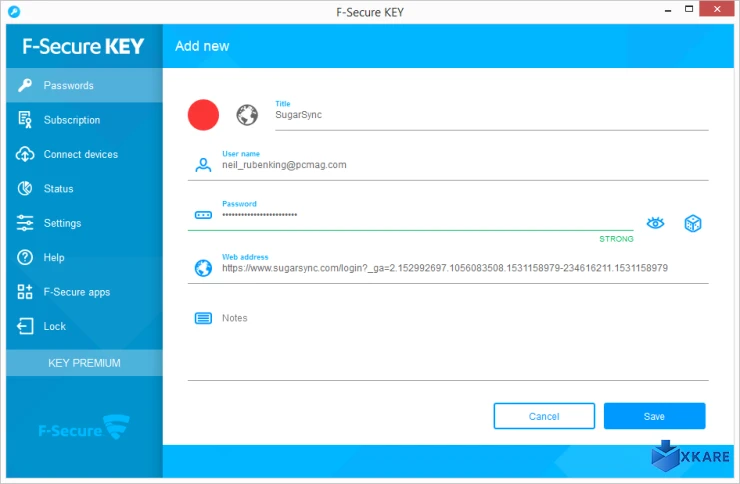The image size is (740, 484).
Task: Click the key icon beside Passwords
Action: pos(25,85)
